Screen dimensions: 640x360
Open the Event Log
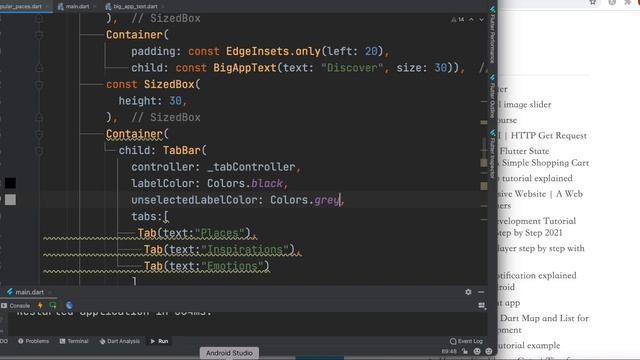466,341
